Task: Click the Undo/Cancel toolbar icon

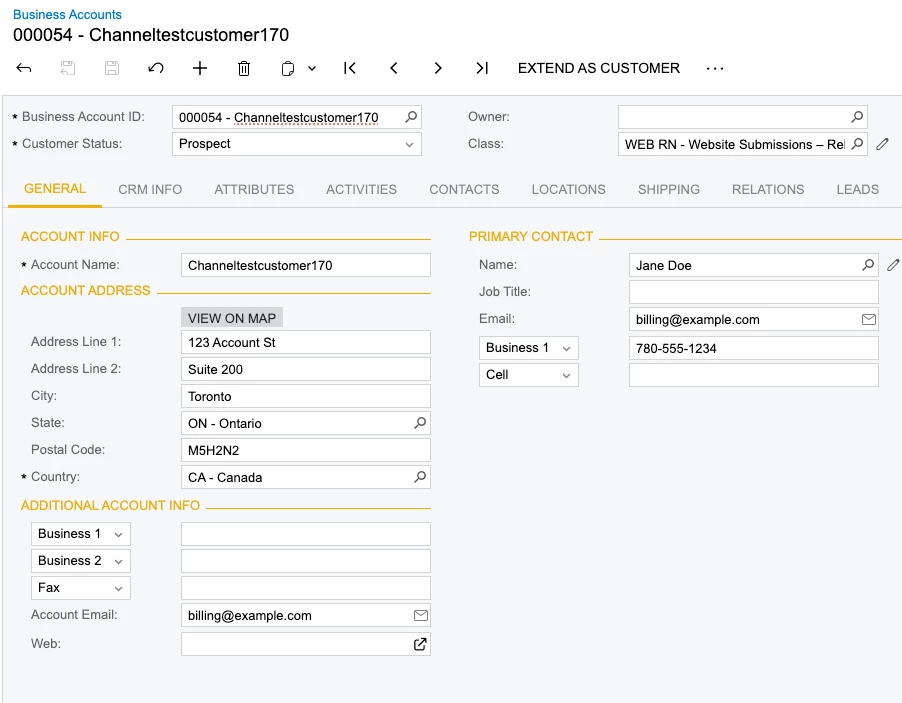Action: 156,68
